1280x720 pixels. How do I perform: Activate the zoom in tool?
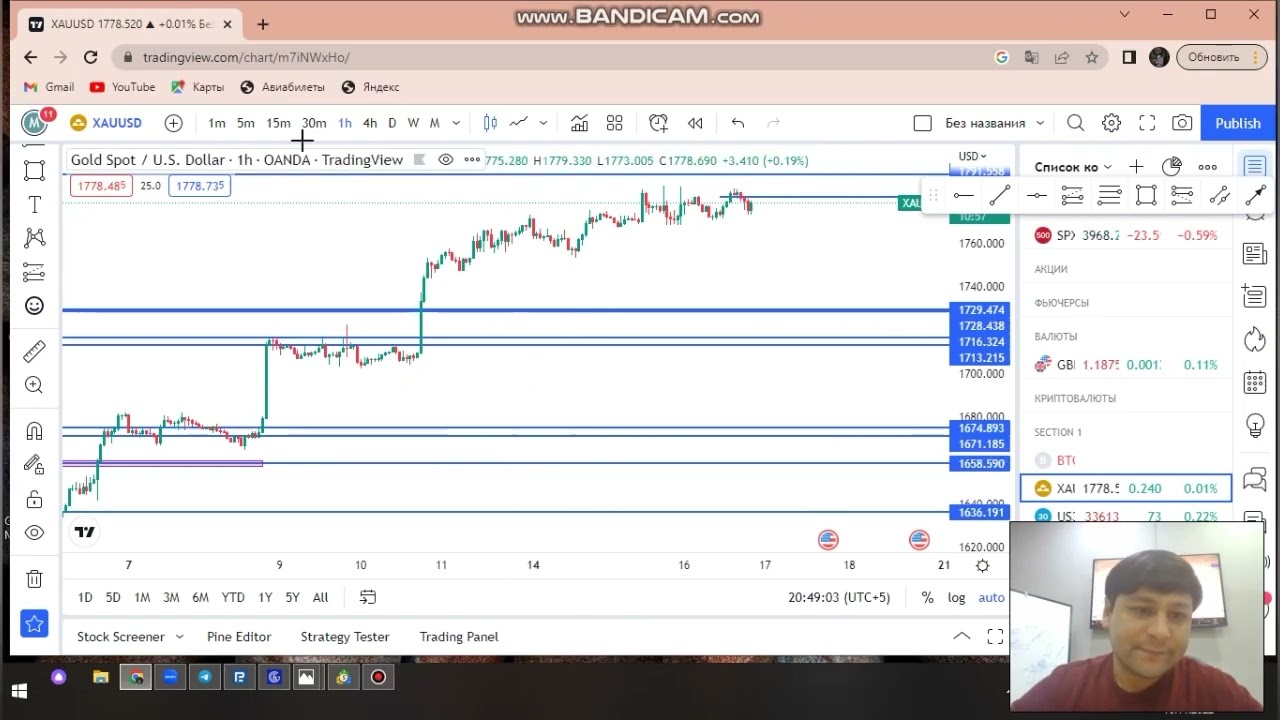[34, 385]
